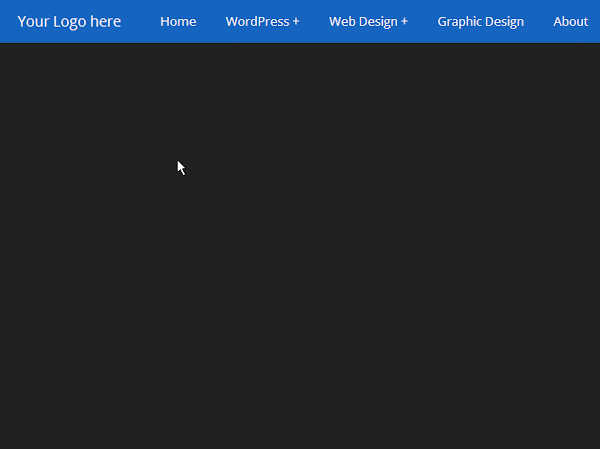Open the Home menu item

[178, 22]
